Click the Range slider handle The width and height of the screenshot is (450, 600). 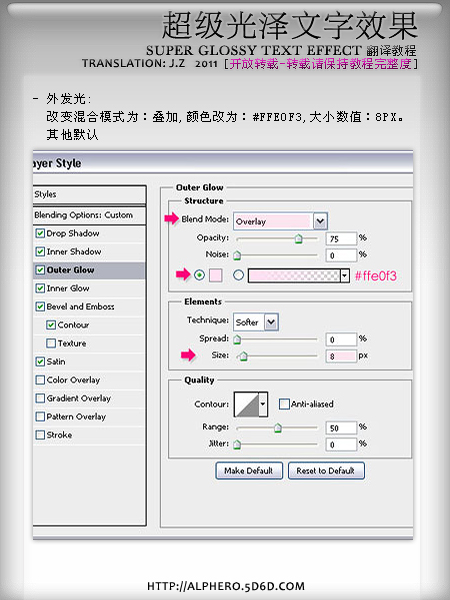click(x=278, y=428)
